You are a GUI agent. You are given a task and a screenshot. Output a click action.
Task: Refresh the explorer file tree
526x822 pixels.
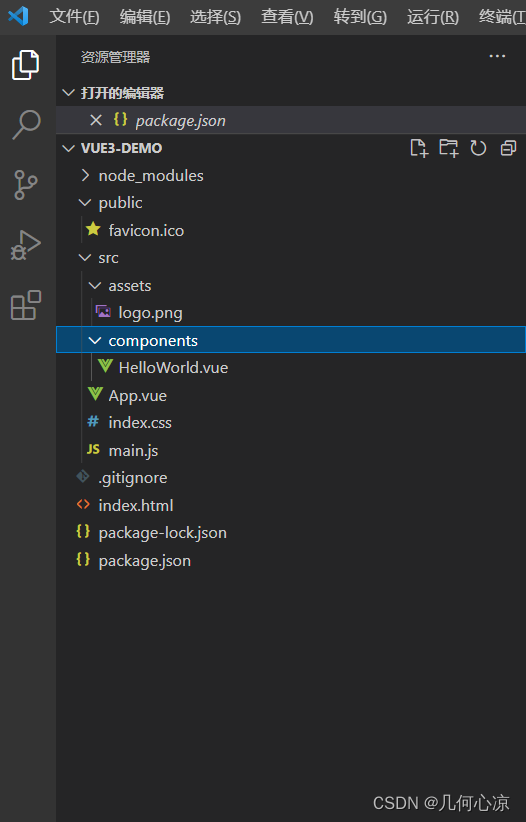point(478,148)
